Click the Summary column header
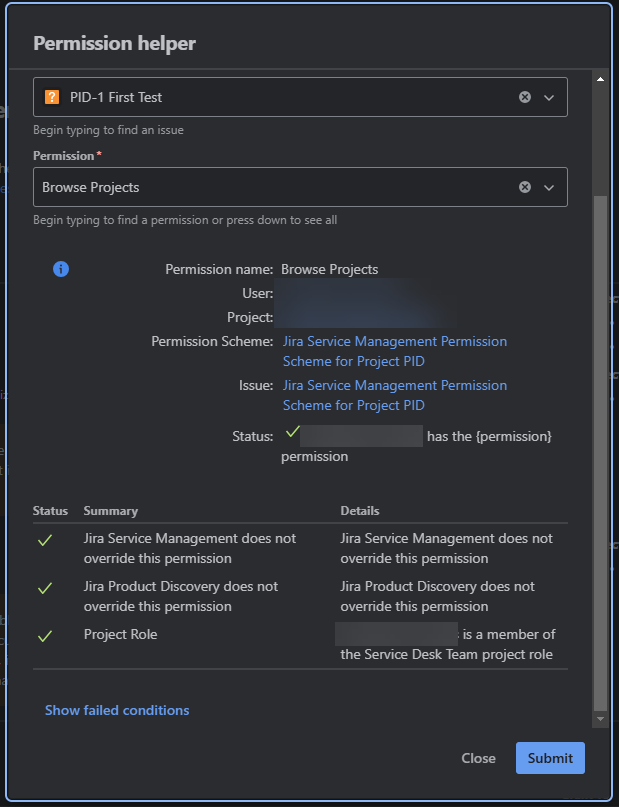 111,511
